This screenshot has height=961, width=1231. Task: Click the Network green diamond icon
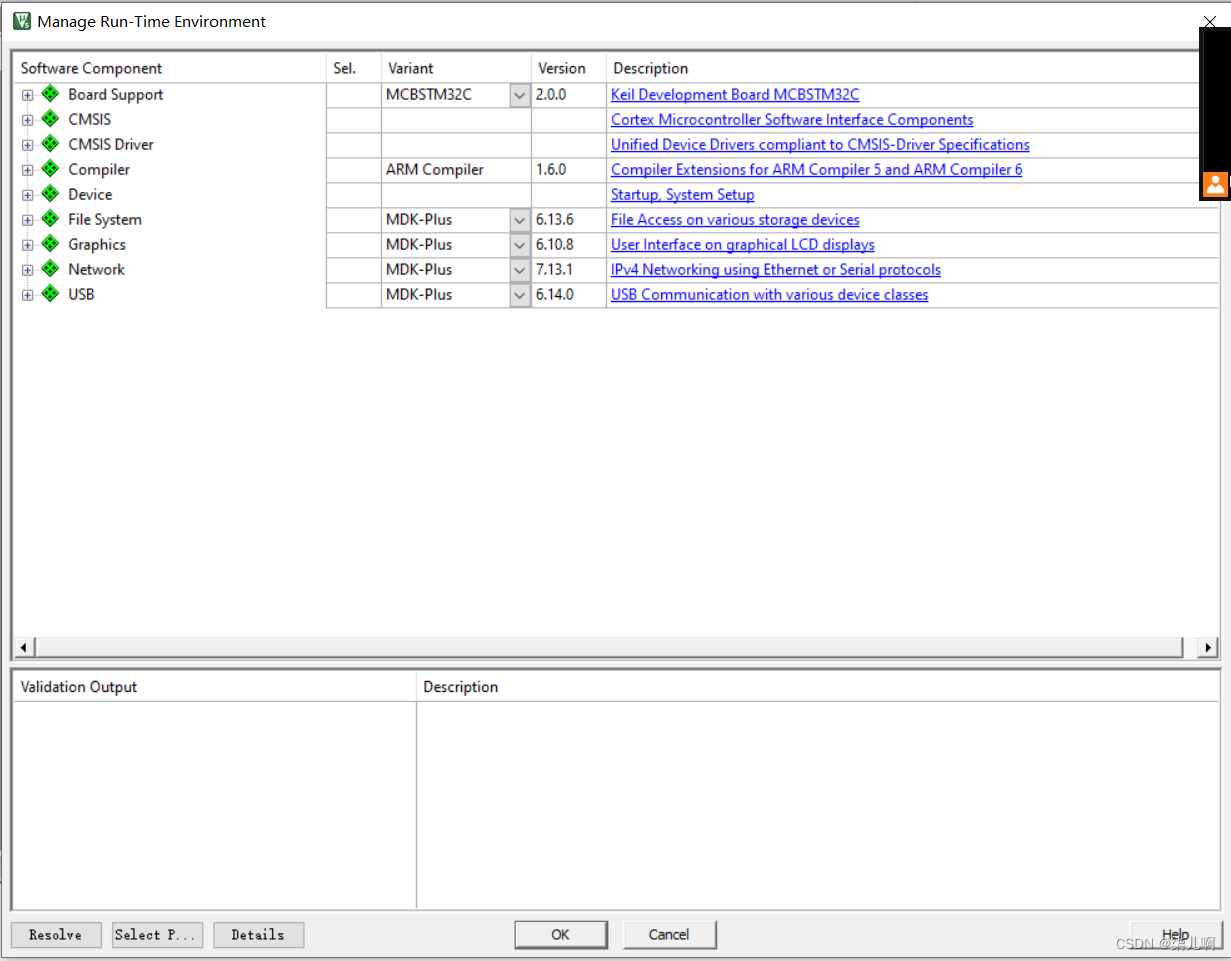[x=50, y=269]
